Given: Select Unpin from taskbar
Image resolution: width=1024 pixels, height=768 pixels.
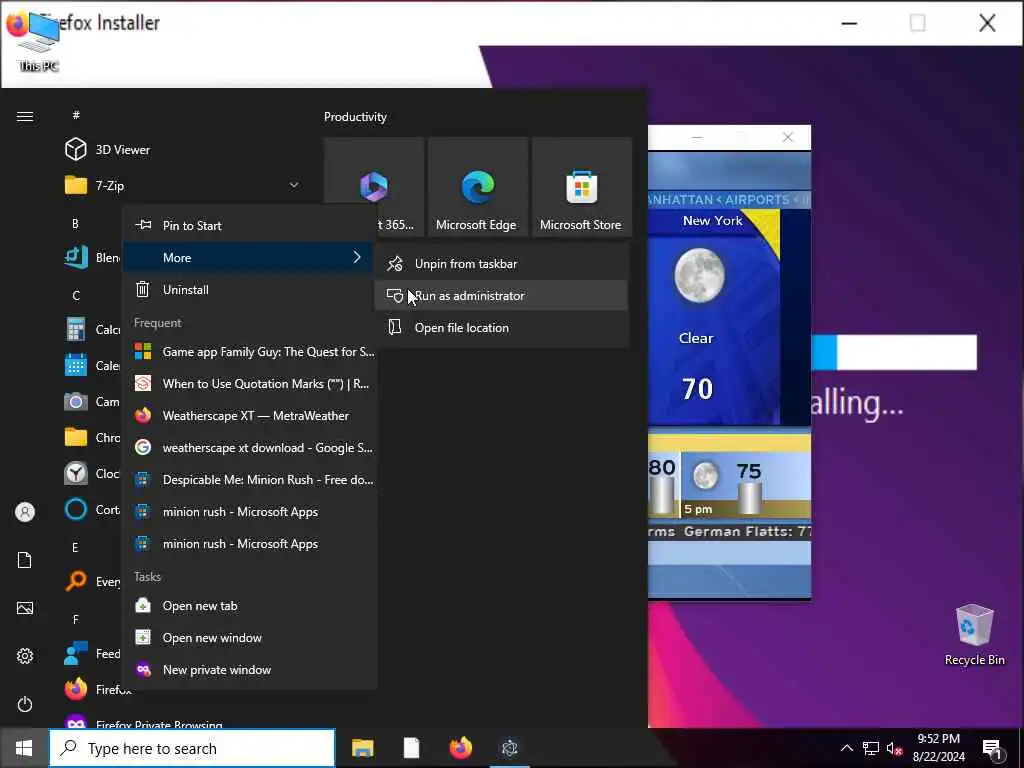Looking at the screenshot, I should (502, 264).
